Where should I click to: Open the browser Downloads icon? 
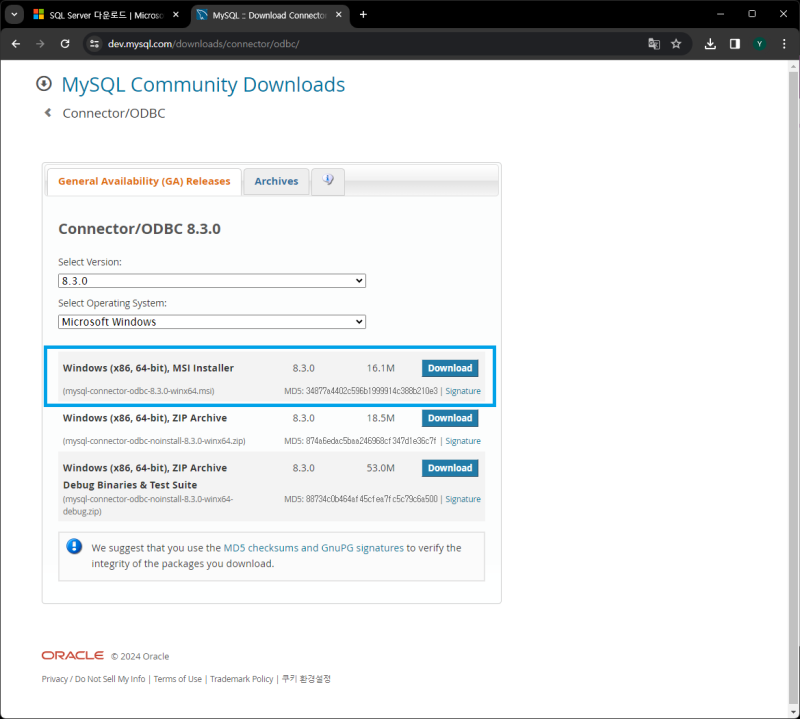pyautogui.click(x=710, y=44)
